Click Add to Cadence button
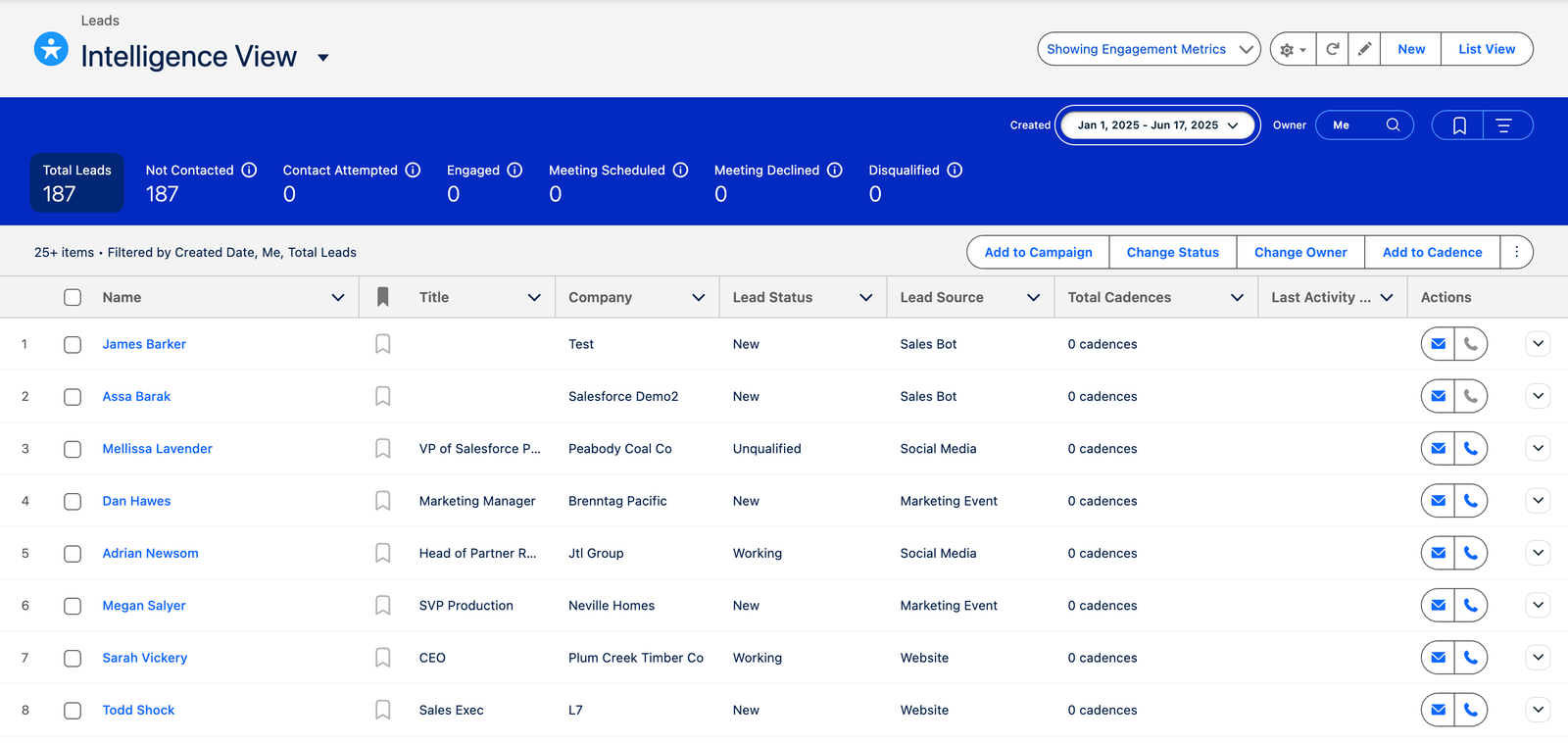Screen dimensions: 1568x743 (1432, 252)
